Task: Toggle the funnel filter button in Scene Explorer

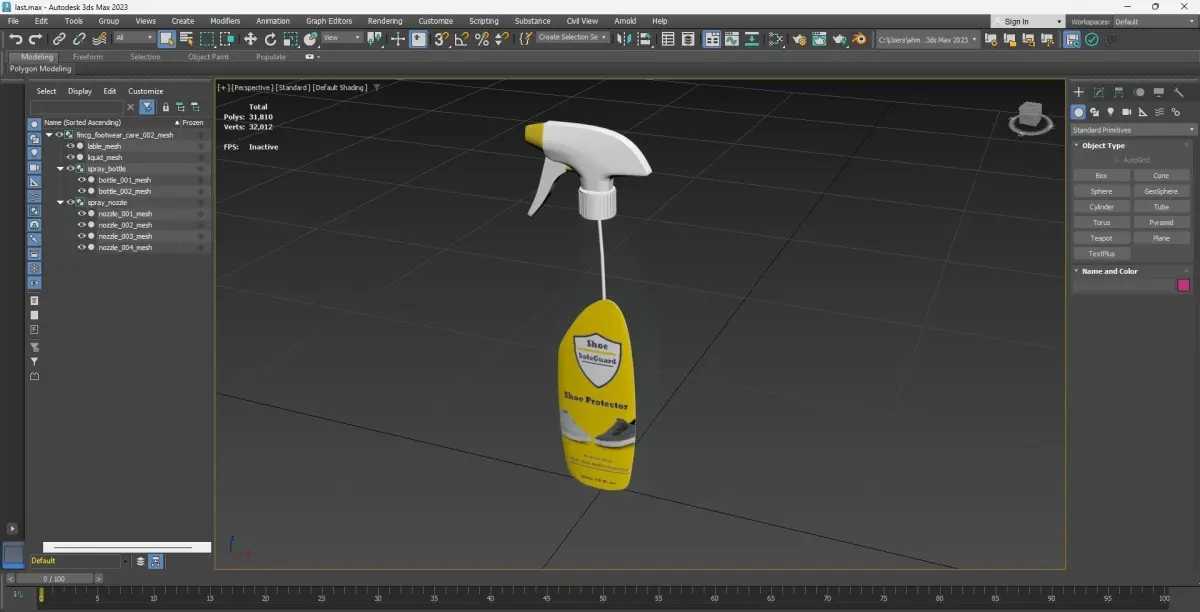Action: [147, 107]
